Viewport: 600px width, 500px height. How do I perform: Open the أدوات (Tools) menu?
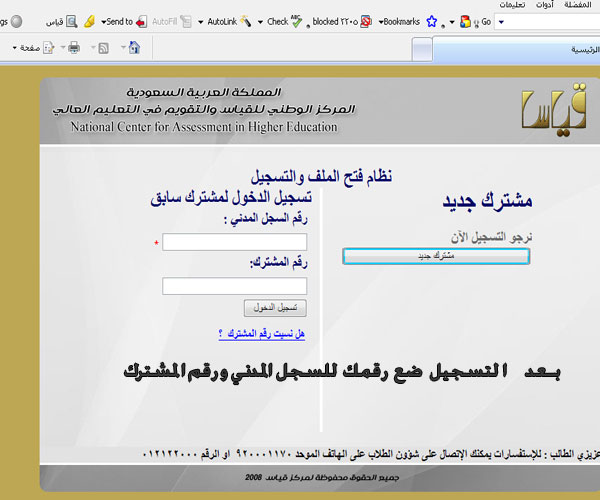(x=545, y=5)
